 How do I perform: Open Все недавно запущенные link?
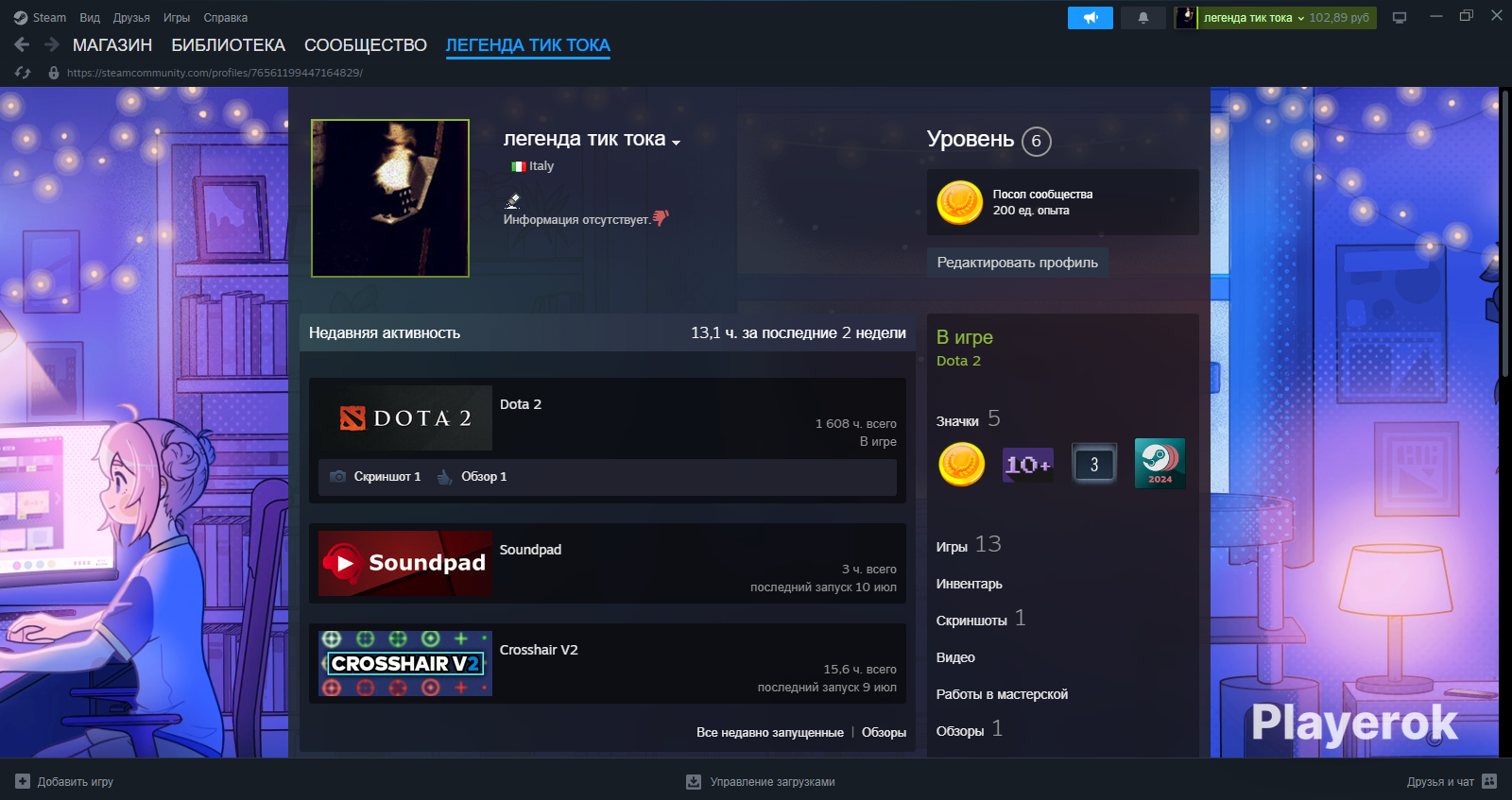[770, 733]
